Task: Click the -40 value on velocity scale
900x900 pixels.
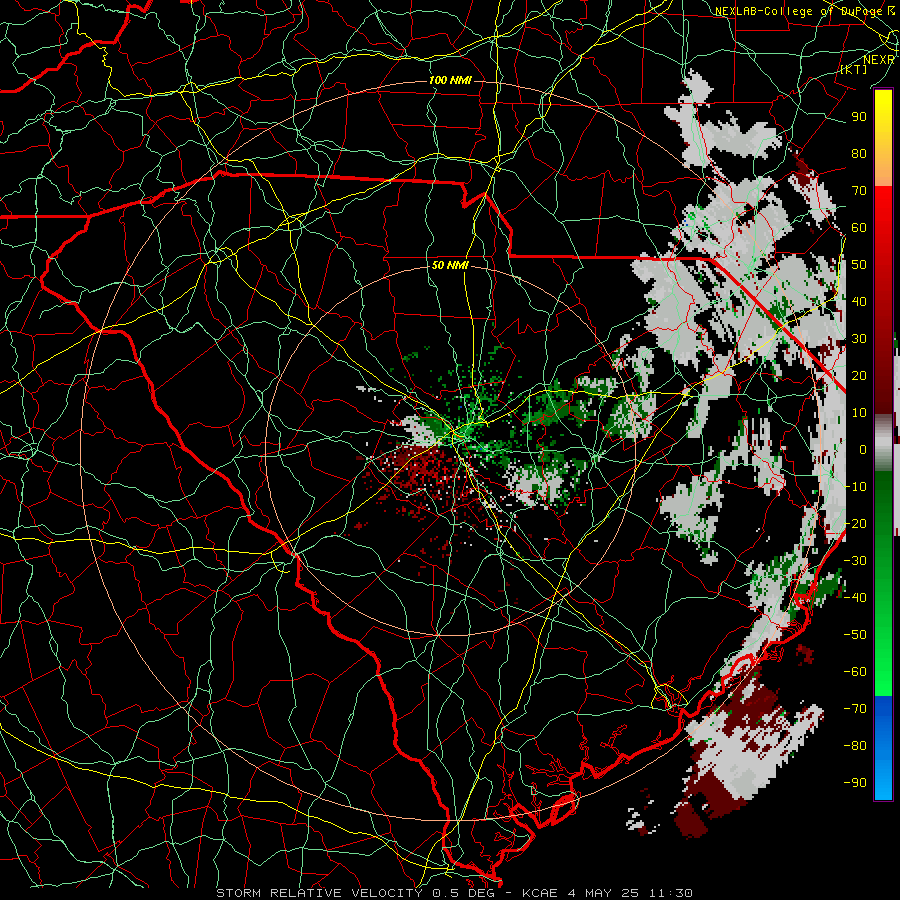Action: coord(855,598)
